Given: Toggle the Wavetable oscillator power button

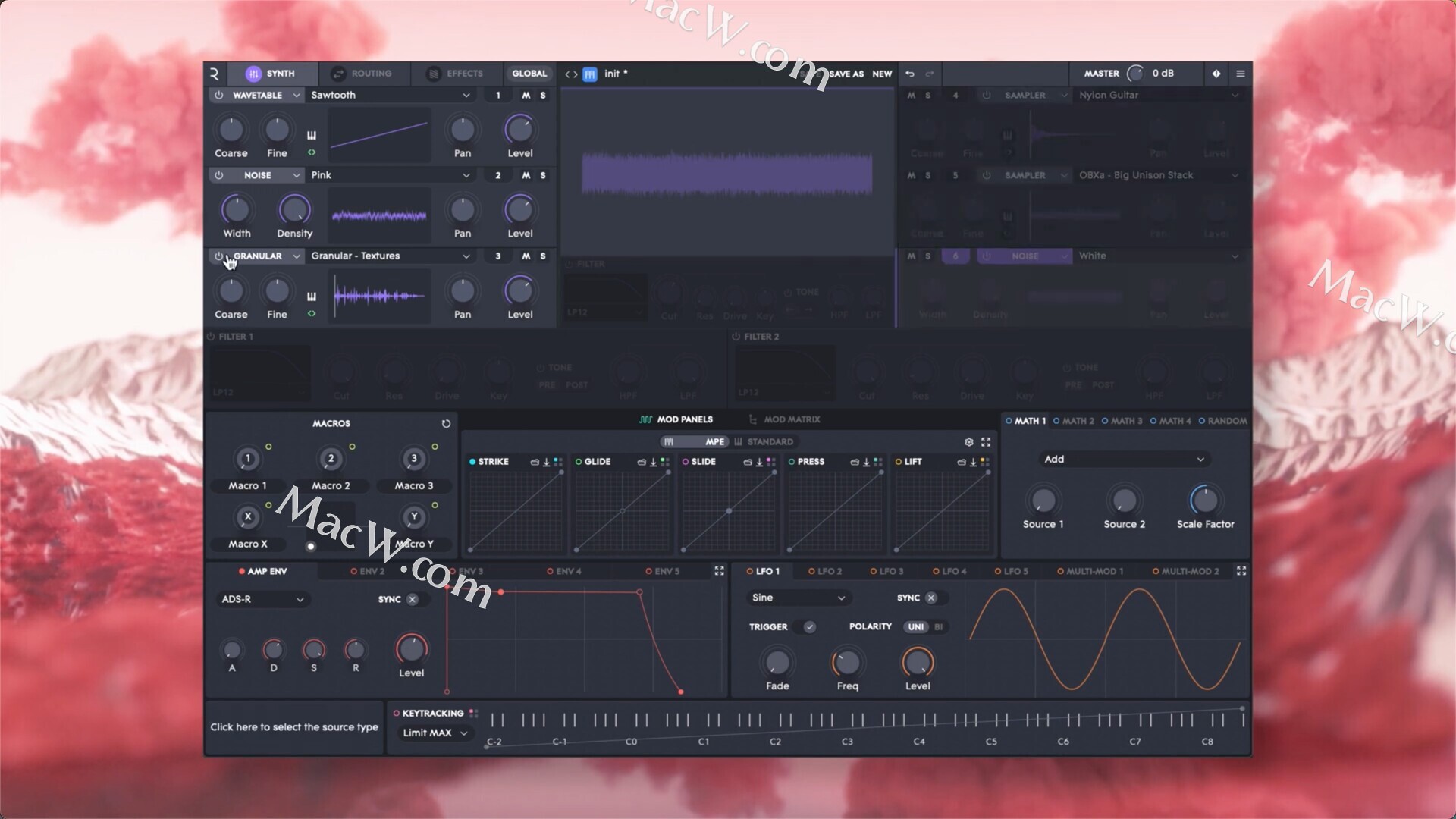Looking at the screenshot, I should 219,96.
